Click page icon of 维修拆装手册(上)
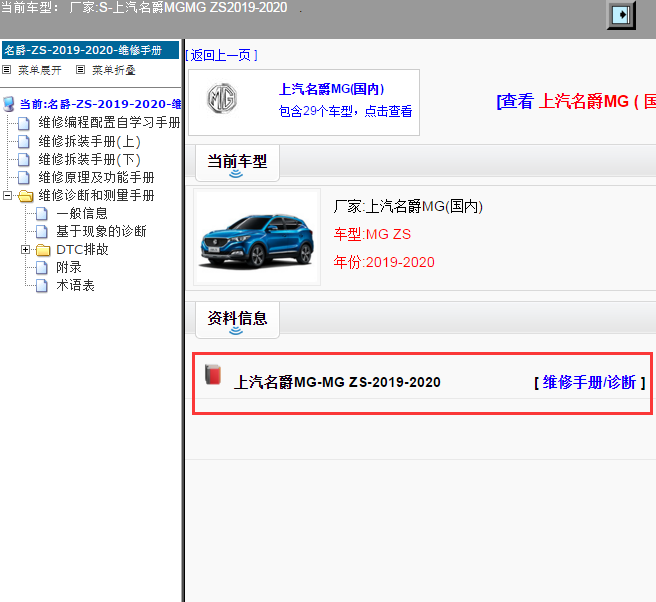This screenshot has width=656, height=602. point(24,141)
